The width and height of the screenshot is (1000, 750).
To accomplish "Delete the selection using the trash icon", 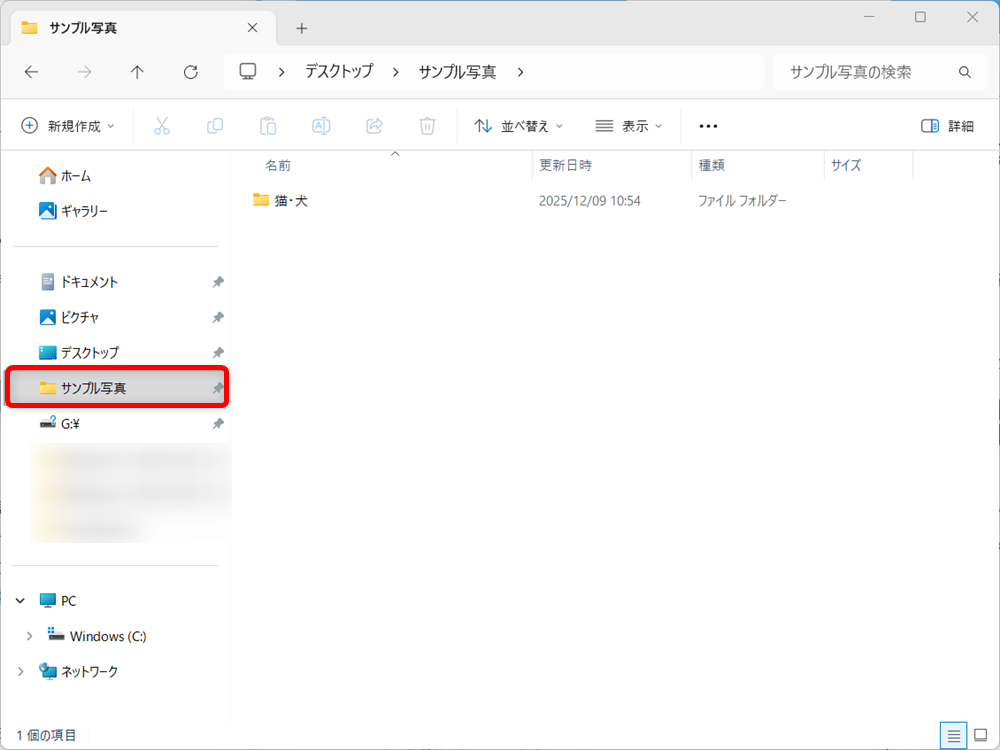I will point(427,126).
